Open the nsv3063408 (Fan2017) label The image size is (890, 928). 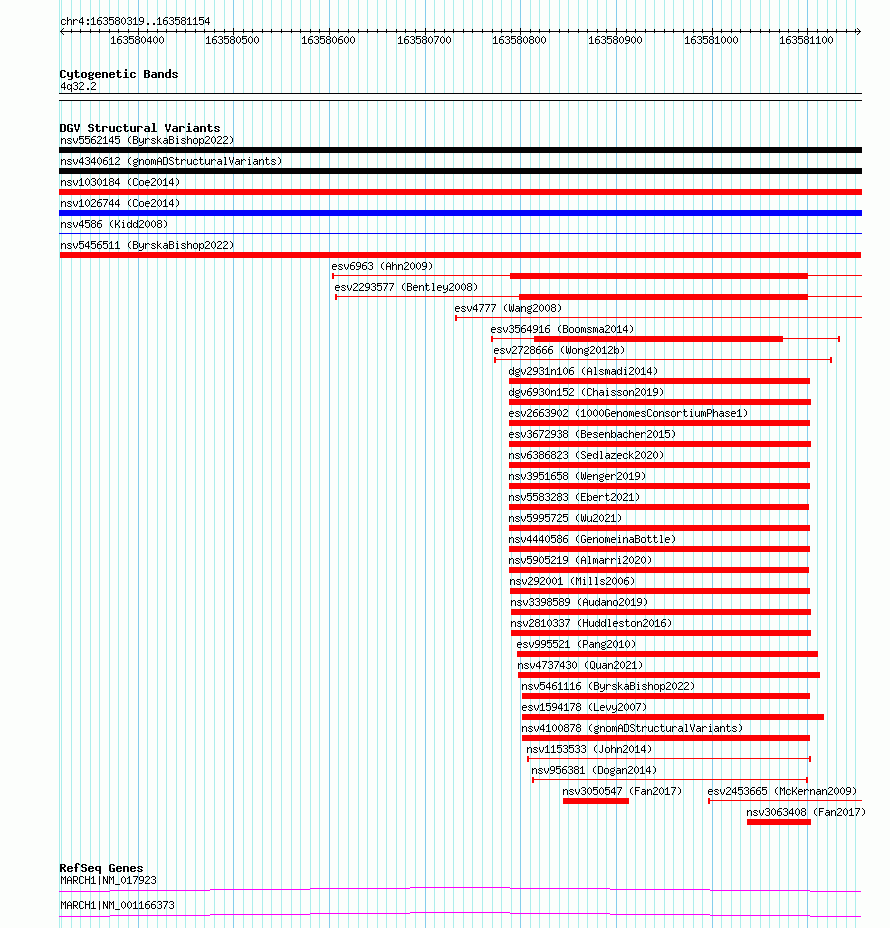click(806, 813)
